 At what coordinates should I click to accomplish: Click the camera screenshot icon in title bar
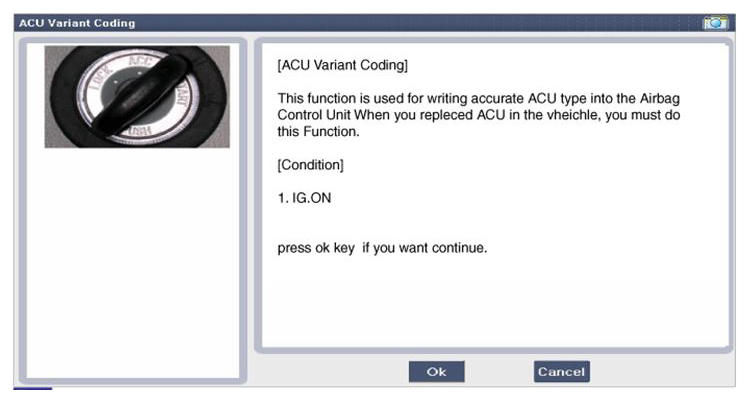pyautogui.click(x=716, y=22)
